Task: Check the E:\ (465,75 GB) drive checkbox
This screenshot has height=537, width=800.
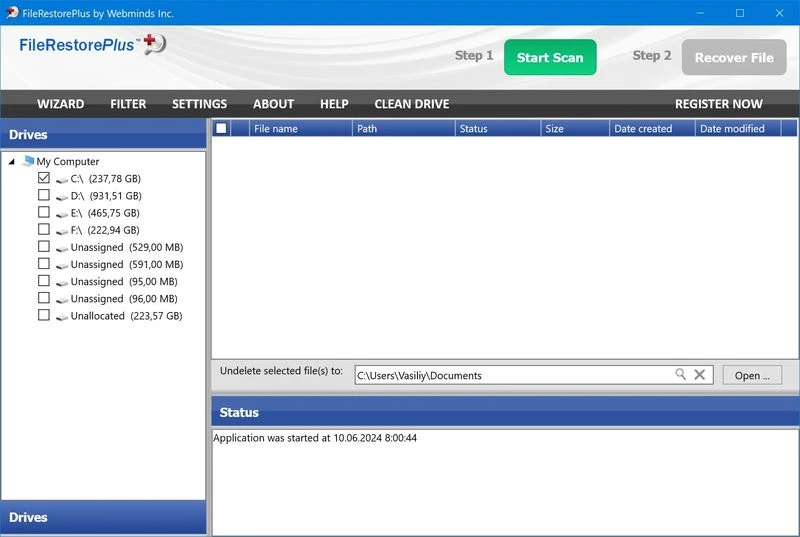Action: (x=44, y=213)
